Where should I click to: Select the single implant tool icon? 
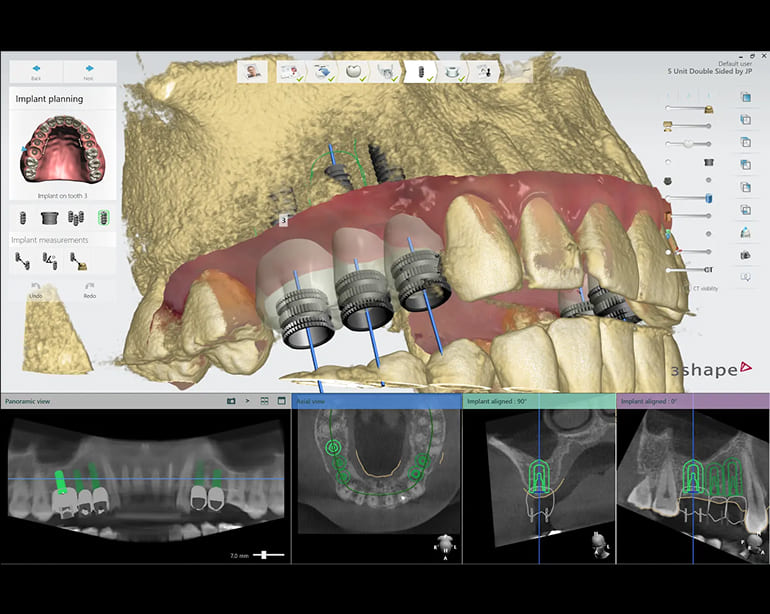point(22,217)
